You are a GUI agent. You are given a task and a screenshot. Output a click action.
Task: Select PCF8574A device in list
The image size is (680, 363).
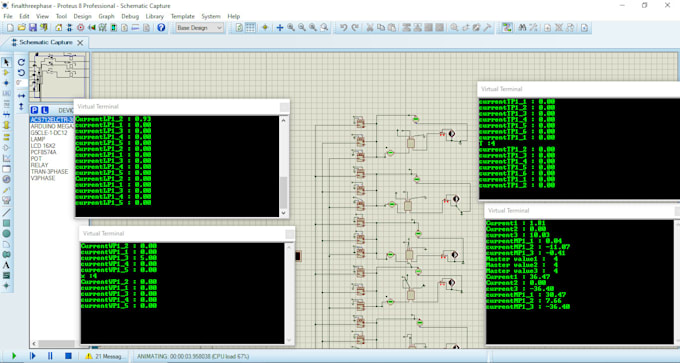43,152
